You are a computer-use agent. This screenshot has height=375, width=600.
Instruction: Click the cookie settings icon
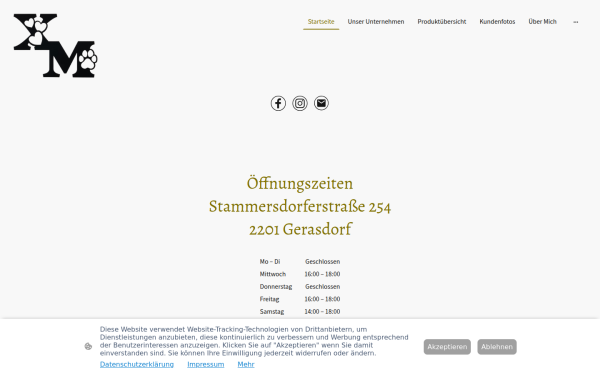[88, 347]
